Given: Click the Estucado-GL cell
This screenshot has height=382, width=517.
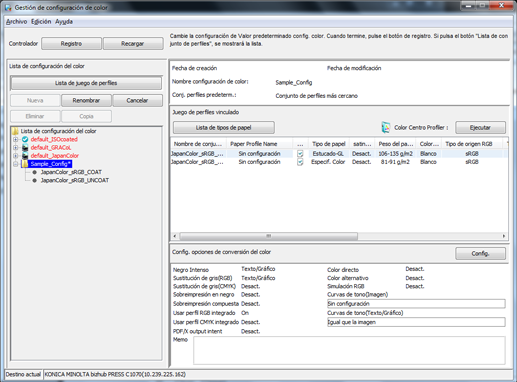Looking at the screenshot, I should point(328,154).
